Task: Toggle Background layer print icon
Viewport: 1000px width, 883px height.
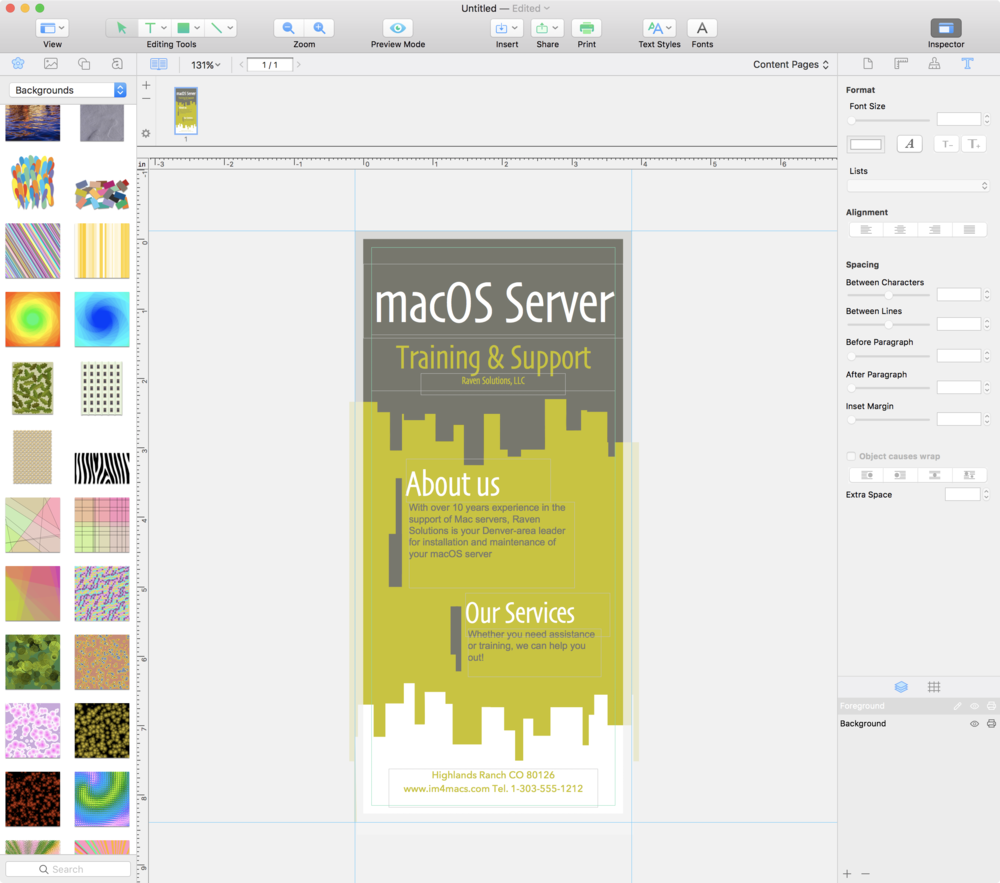Action: [990, 724]
